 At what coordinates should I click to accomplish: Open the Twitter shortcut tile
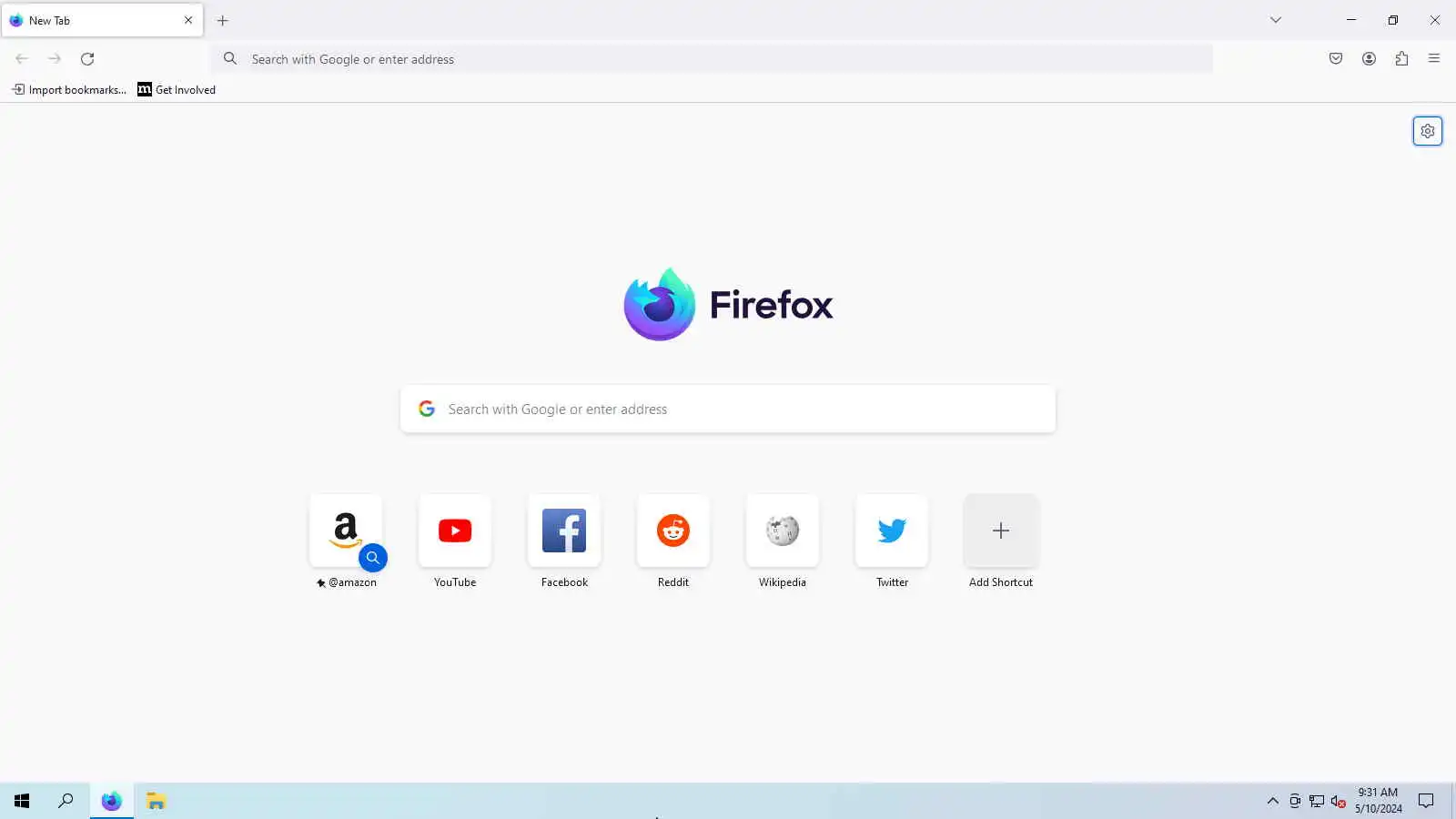point(892,531)
